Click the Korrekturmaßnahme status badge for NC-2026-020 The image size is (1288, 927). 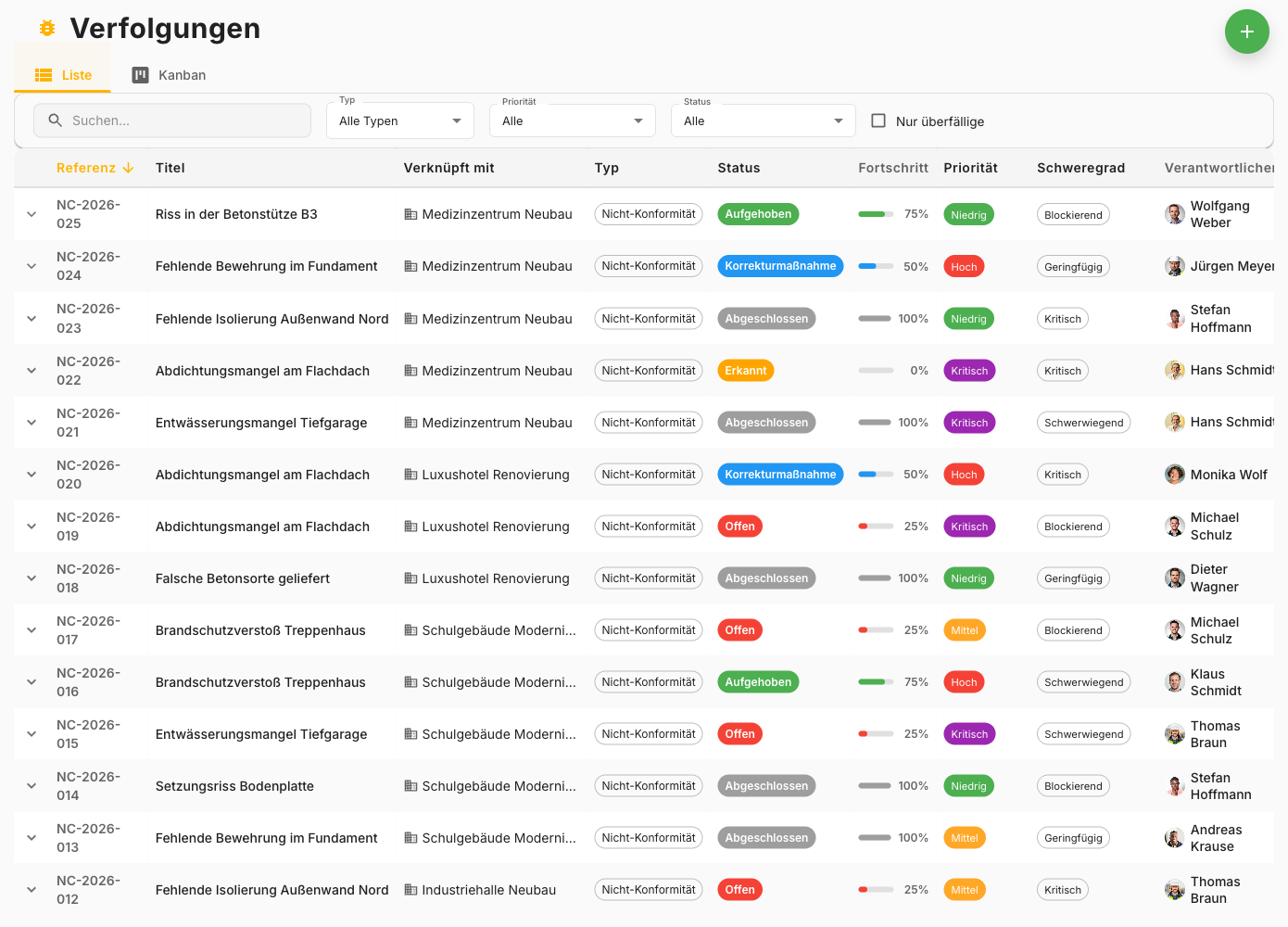pos(779,475)
